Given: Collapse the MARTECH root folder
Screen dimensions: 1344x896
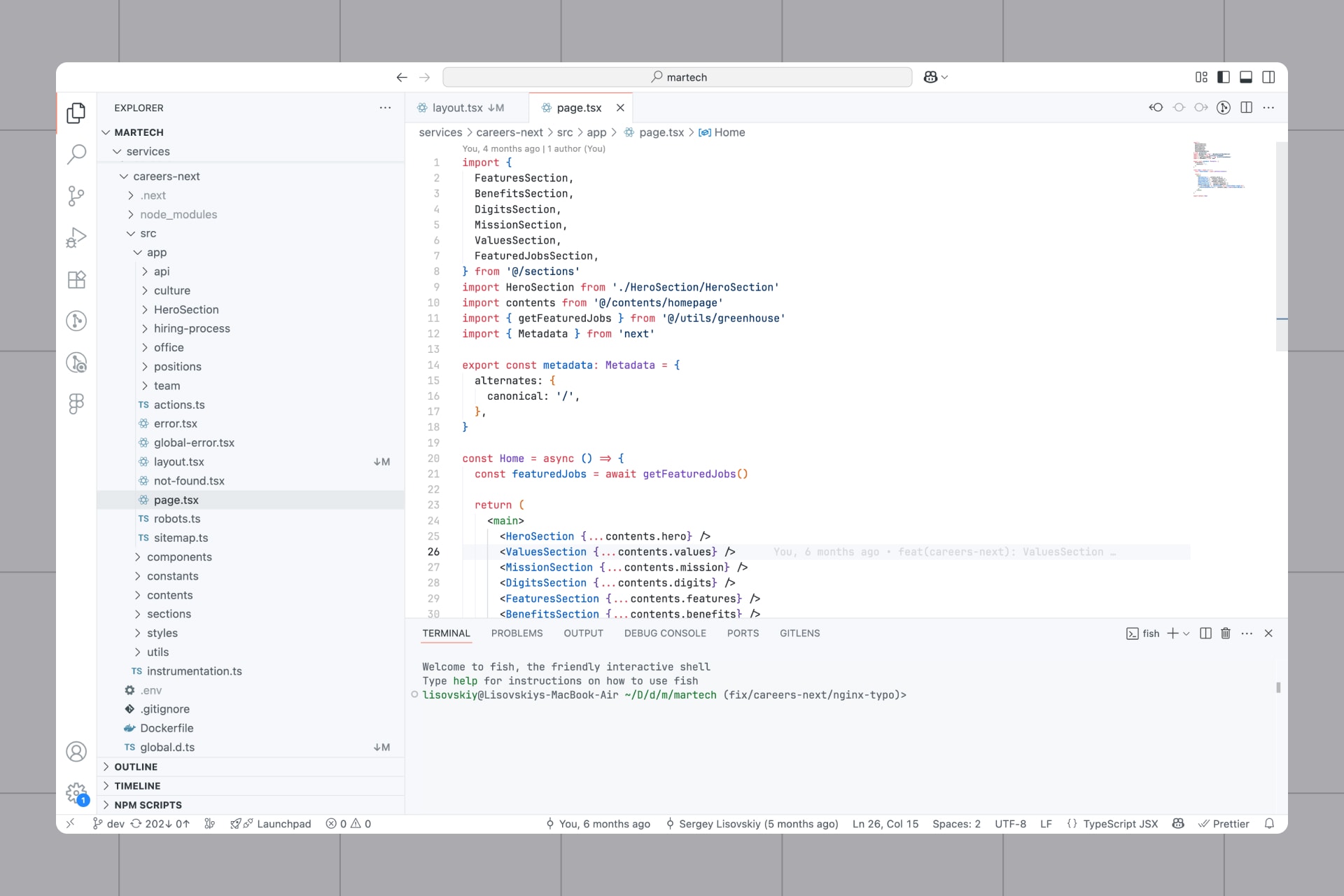Looking at the screenshot, I should (251, 132).
